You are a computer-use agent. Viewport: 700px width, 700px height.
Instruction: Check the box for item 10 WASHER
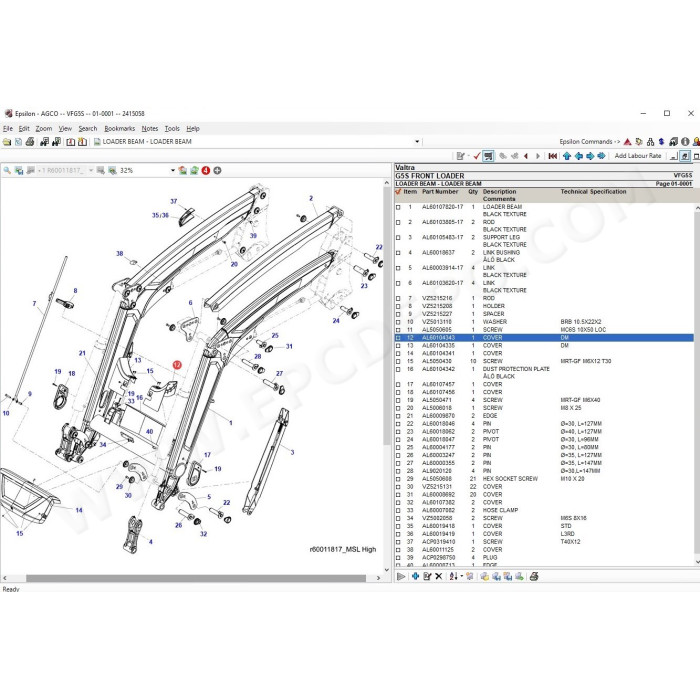(x=398, y=322)
